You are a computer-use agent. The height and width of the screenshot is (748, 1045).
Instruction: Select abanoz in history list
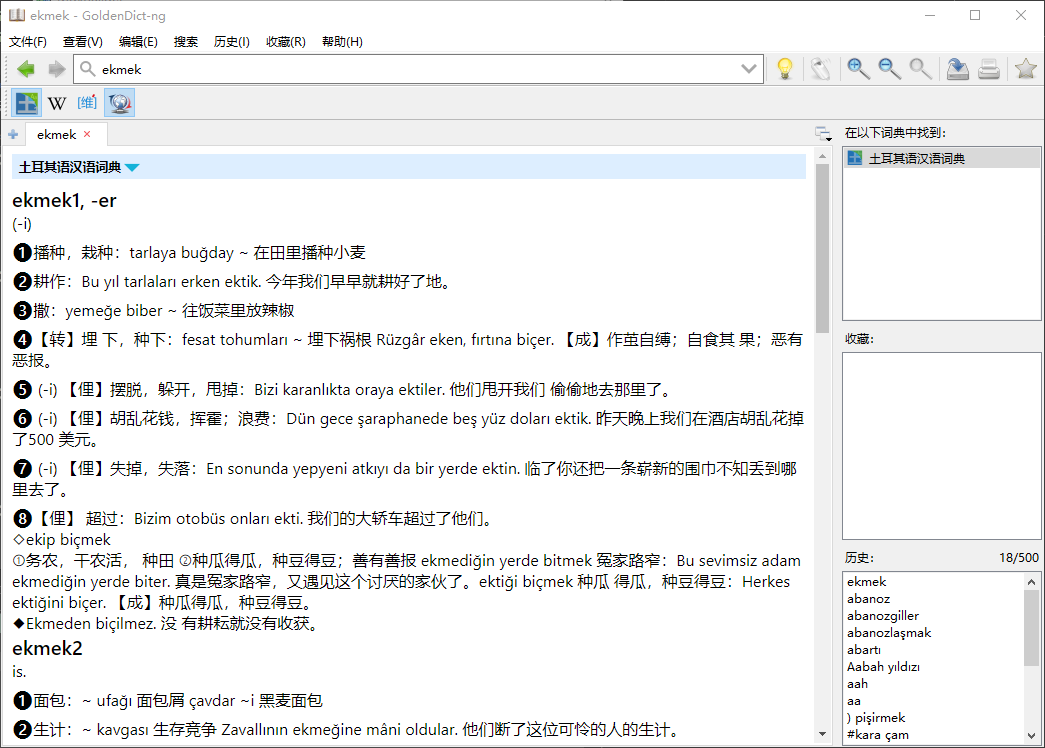tap(868, 599)
